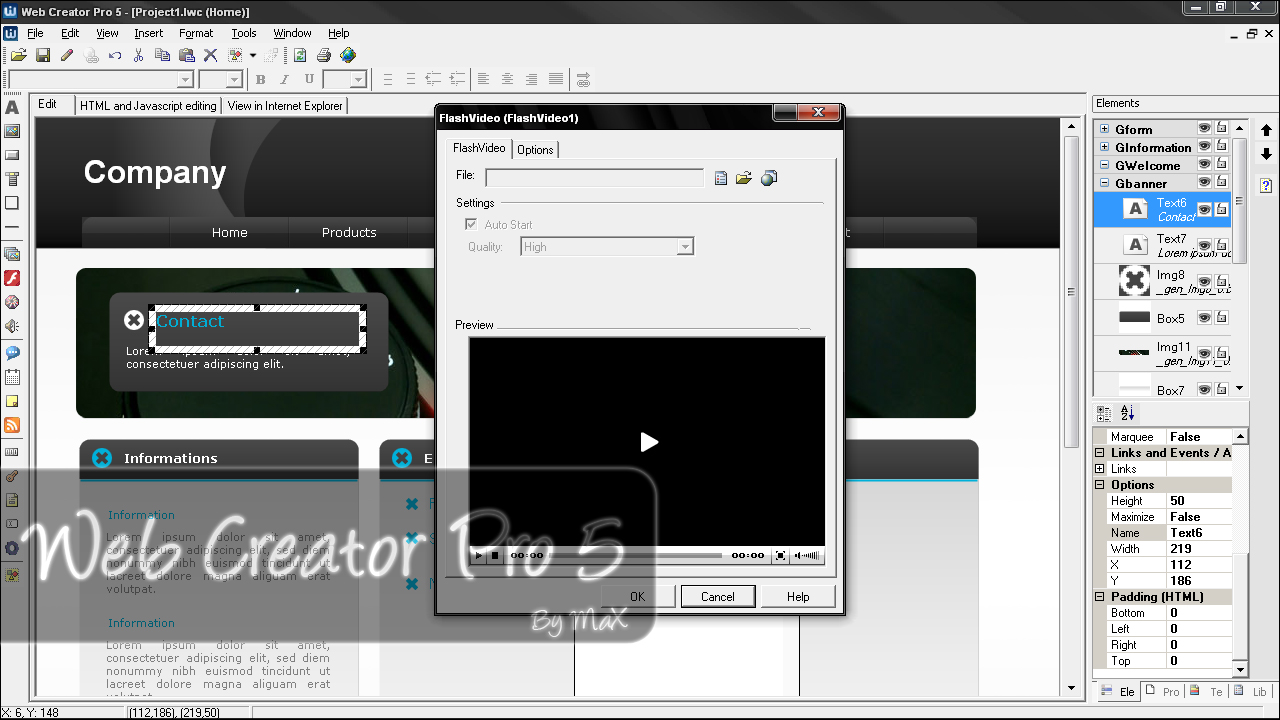The height and width of the screenshot is (720, 1280).
Task: Select the Text tool in the left sidebar
Action: (x=12, y=107)
